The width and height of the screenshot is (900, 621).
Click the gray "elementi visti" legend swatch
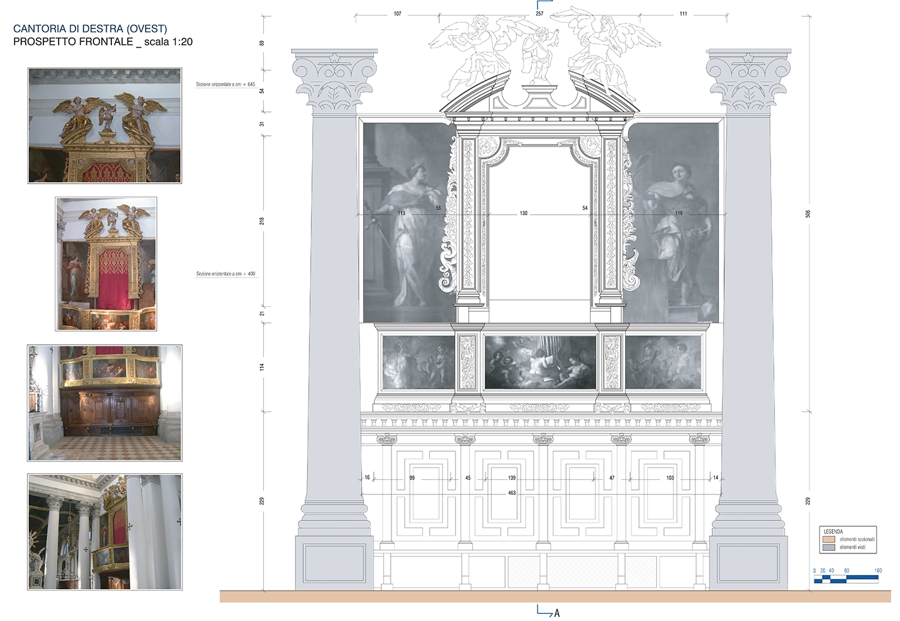point(828,548)
